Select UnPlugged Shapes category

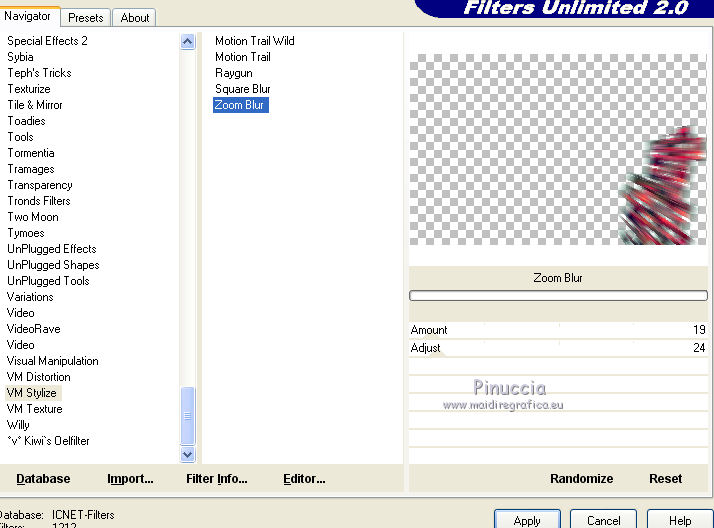(x=53, y=265)
